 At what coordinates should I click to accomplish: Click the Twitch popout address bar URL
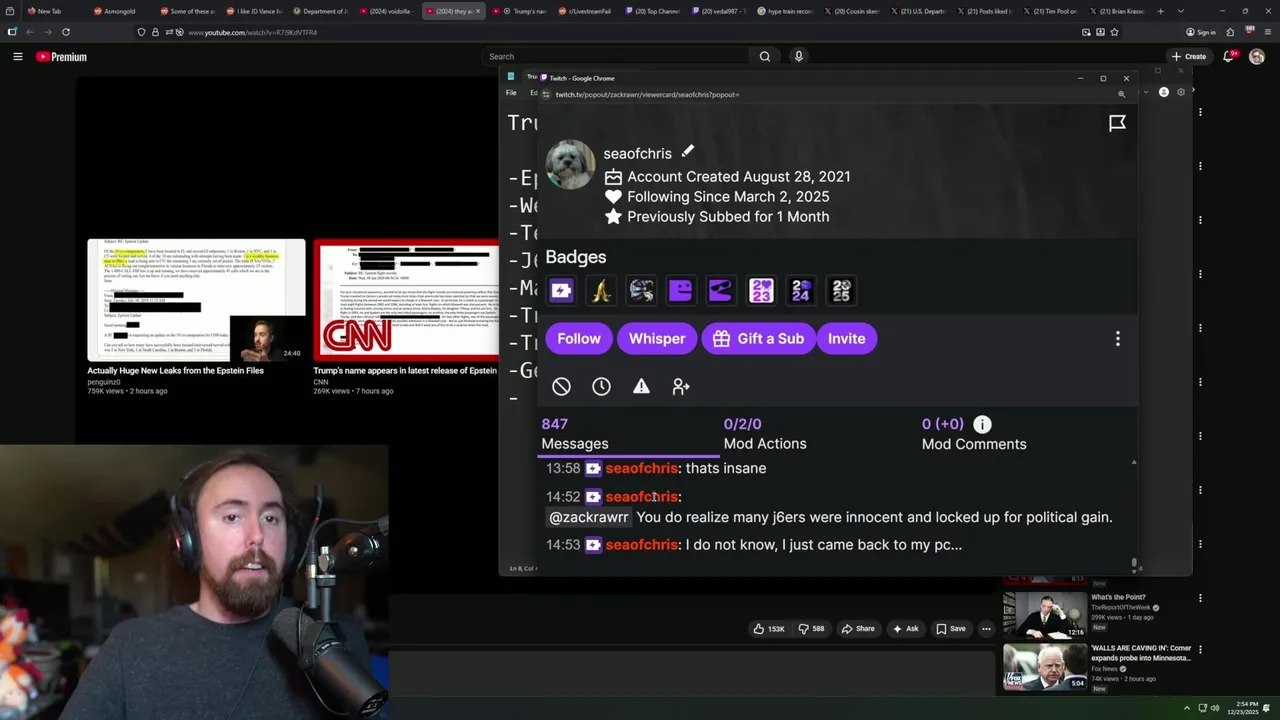click(647, 94)
